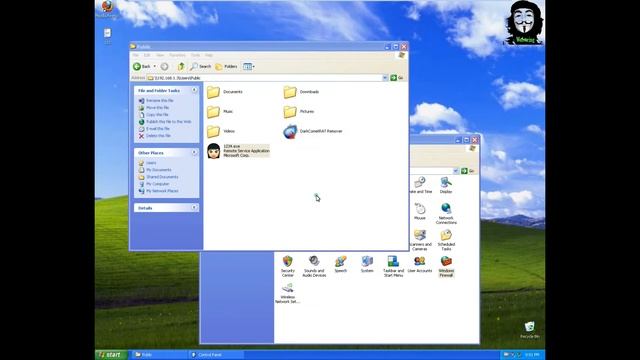Viewport: 640px width, 360px height.
Task: Open Wireless Network Setup in Control Panel
Action: point(287,293)
